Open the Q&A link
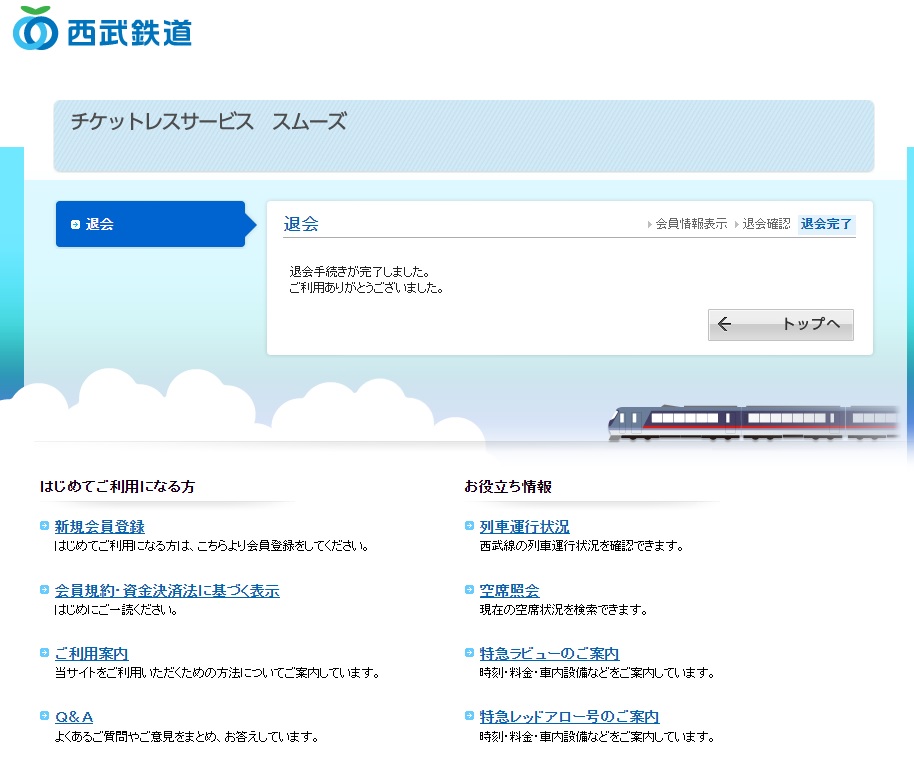This screenshot has height=762, width=914. (x=74, y=717)
